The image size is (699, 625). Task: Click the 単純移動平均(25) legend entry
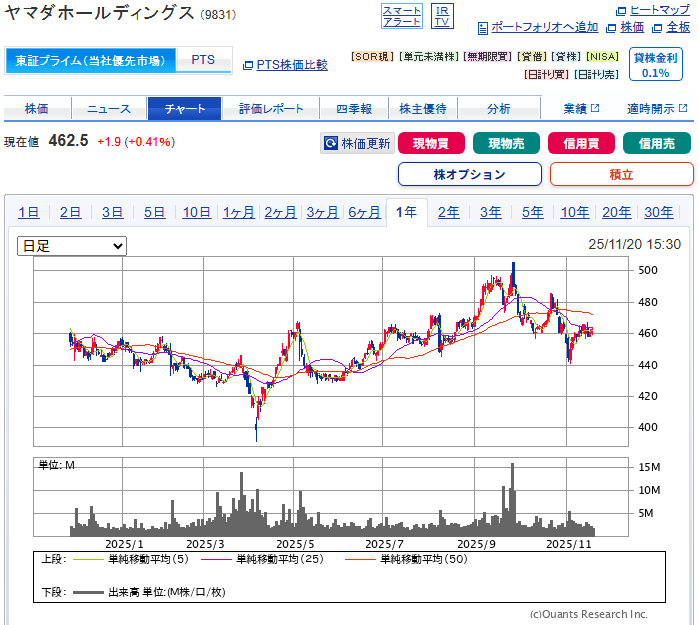point(262,559)
